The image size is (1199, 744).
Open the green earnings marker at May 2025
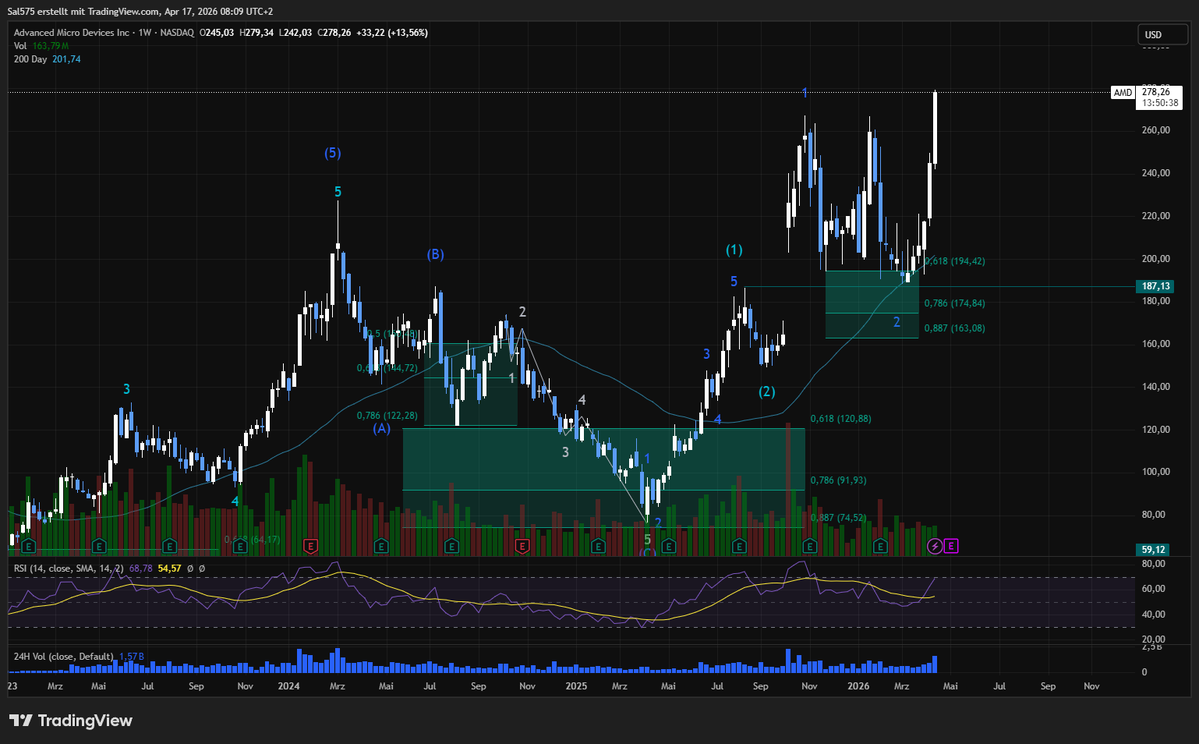669,546
